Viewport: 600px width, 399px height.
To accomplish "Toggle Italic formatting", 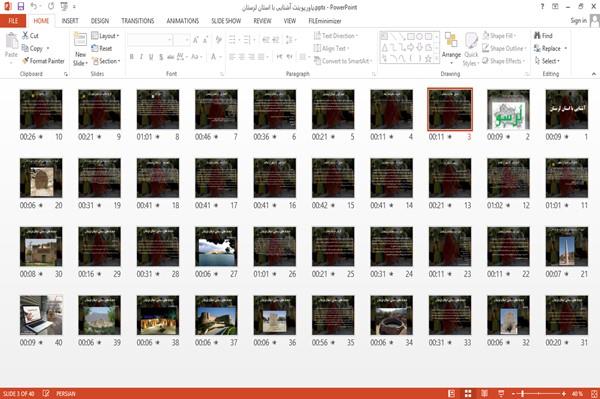I will pos(141,57).
